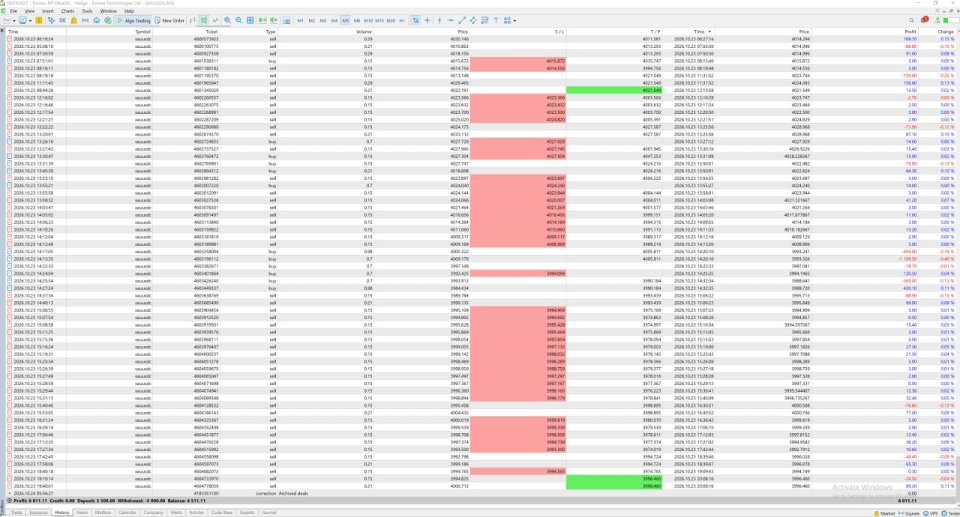Open the Insert menu
Viewport: 960px width, 517px height.
(x=48, y=11)
